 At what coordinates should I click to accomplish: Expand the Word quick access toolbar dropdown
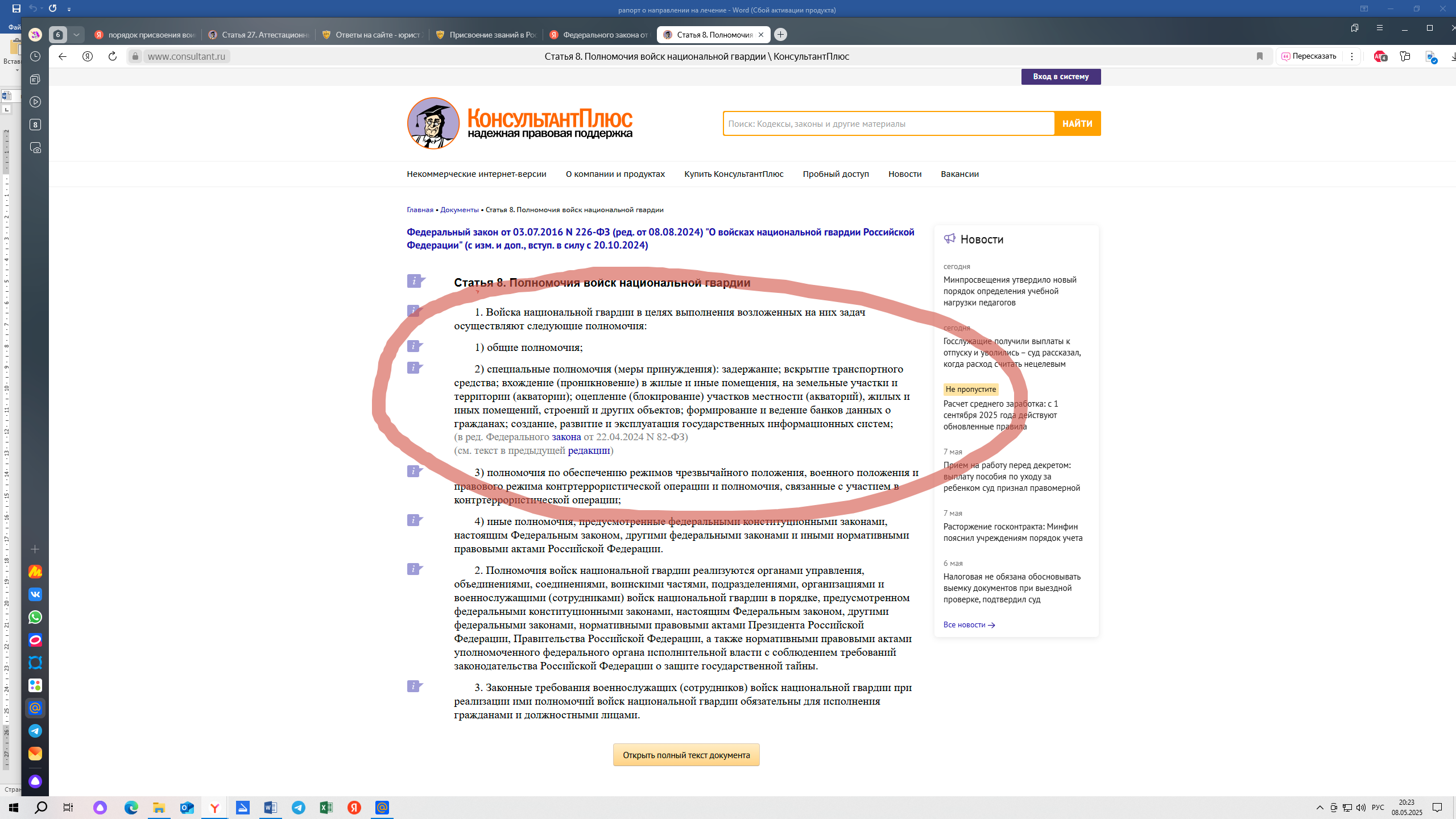coord(69,9)
